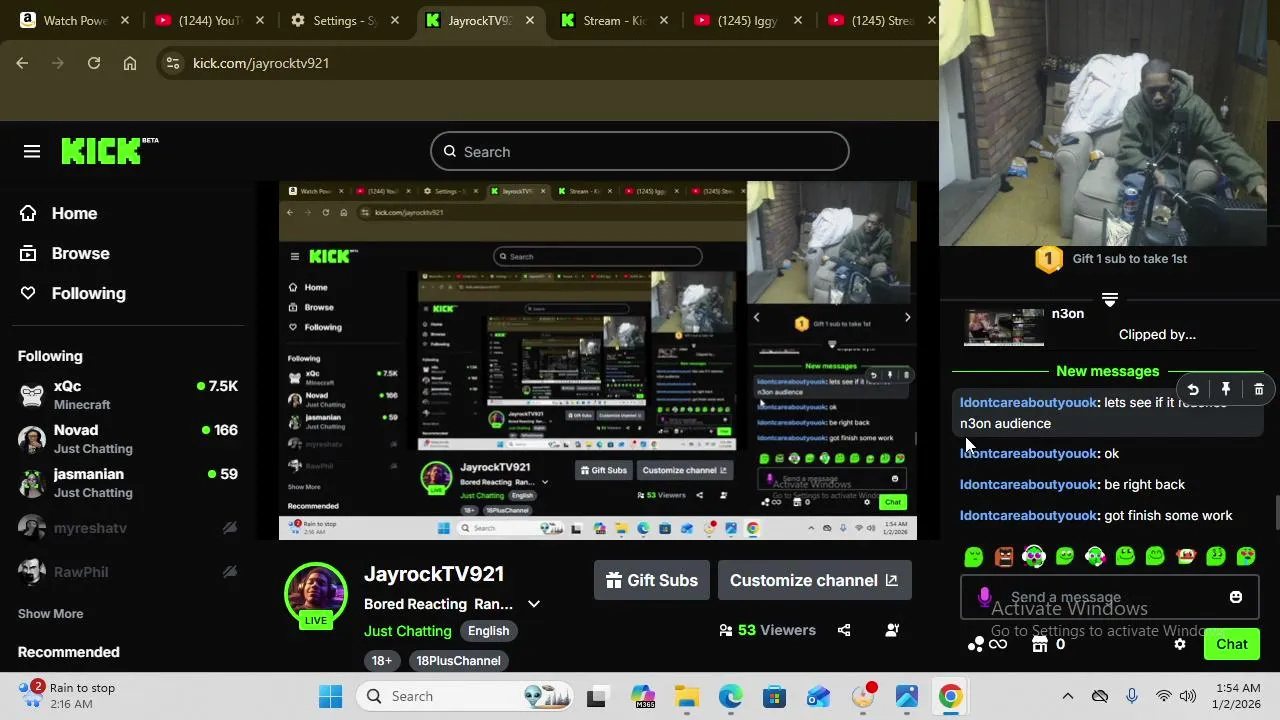Click the Kick search field

coord(640,152)
